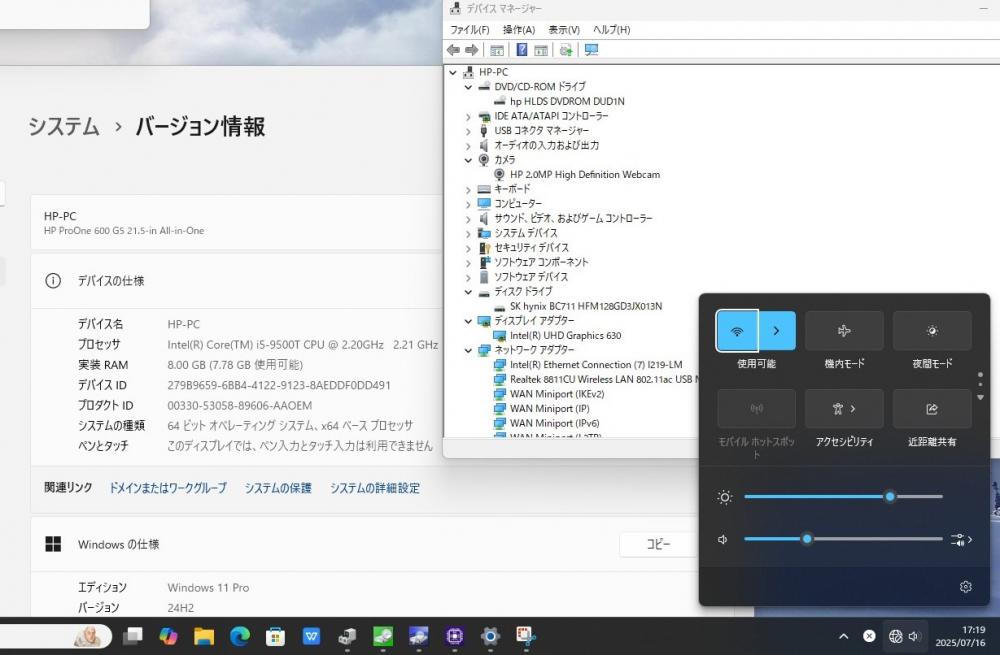Expand USB コネクタ マネージャー node
This screenshot has width=1000, height=655.
tap(468, 131)
